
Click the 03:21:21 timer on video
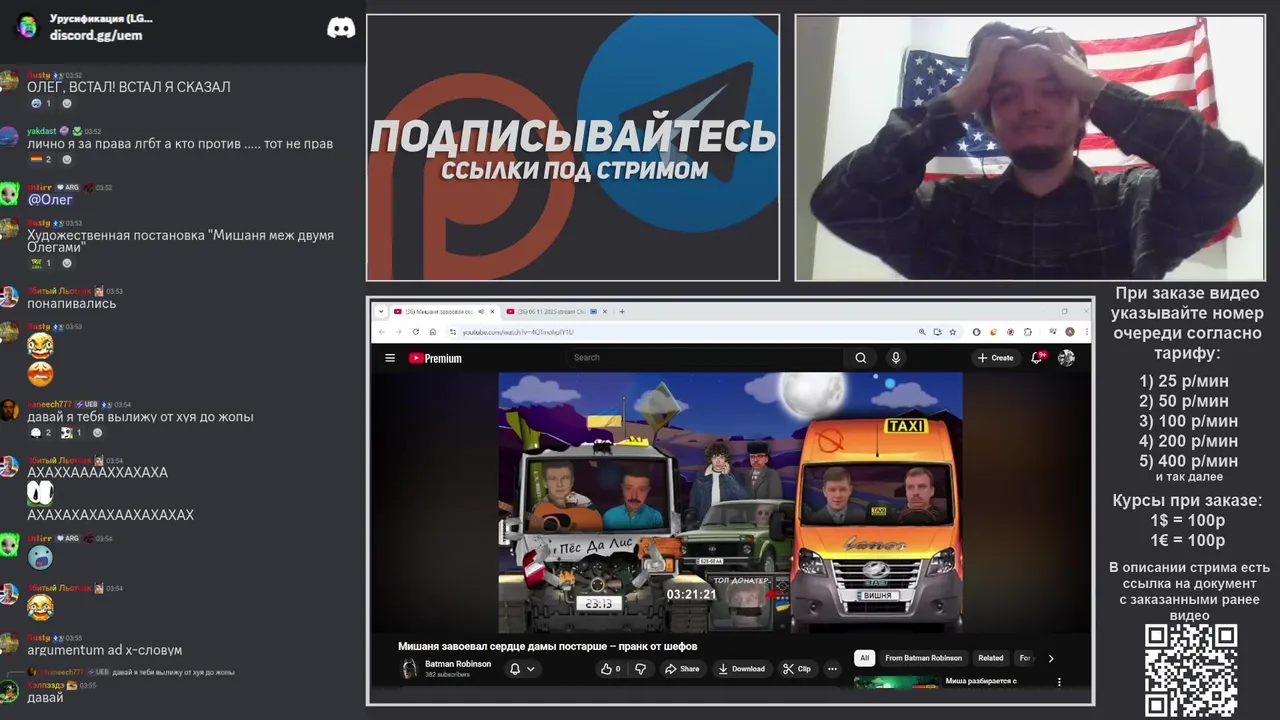pos(692,594)
